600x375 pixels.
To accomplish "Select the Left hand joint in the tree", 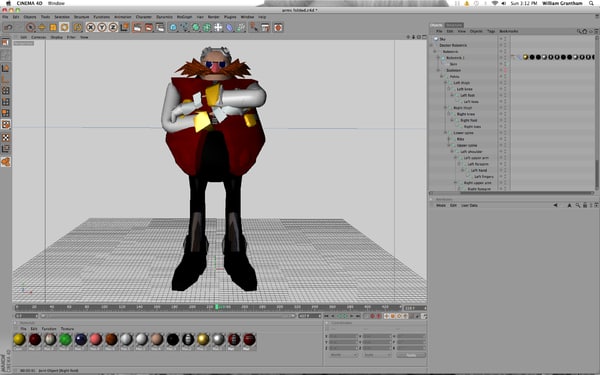I will click(479, 170).
